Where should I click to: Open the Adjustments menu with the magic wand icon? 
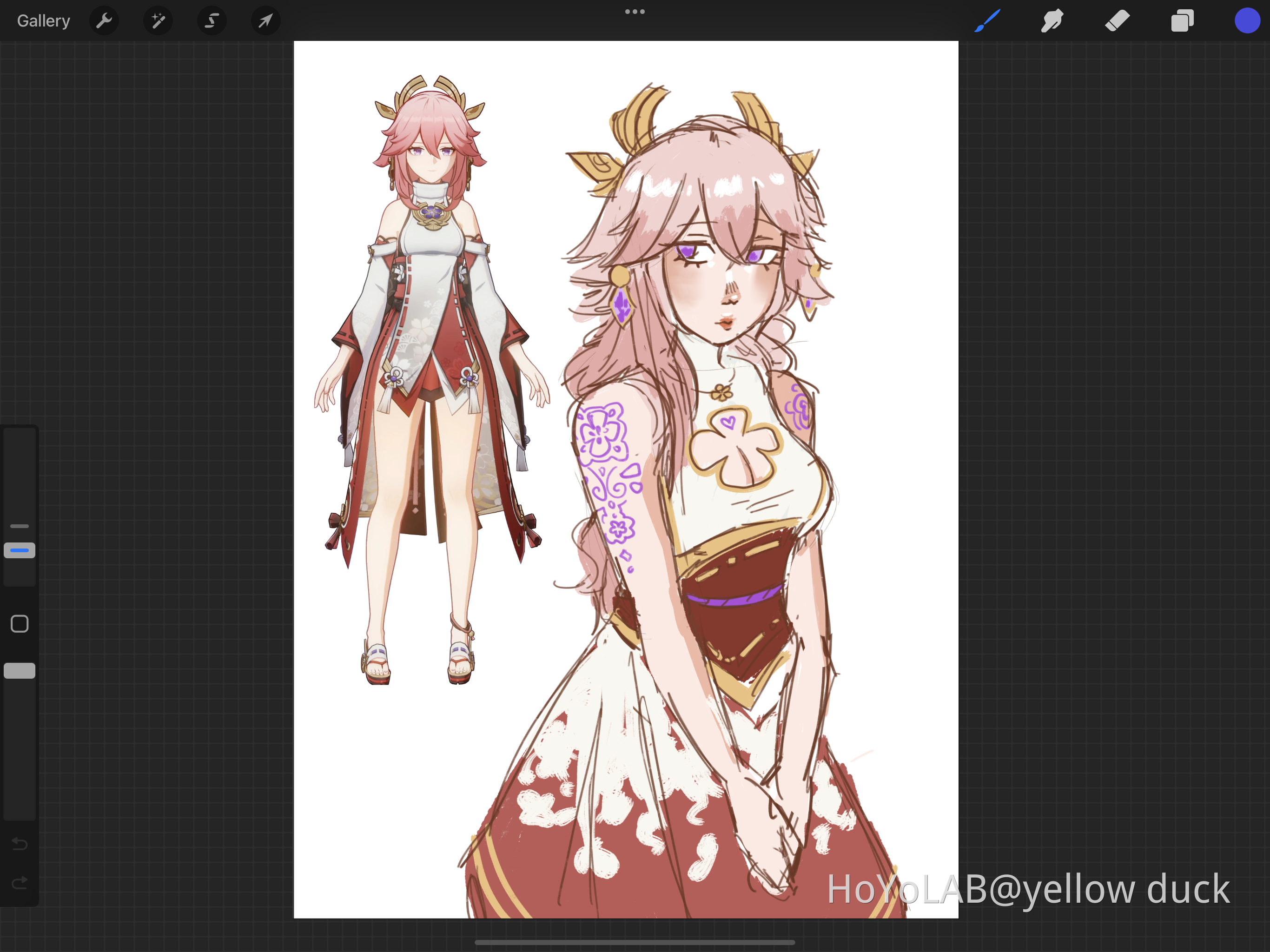pos(157,20)
